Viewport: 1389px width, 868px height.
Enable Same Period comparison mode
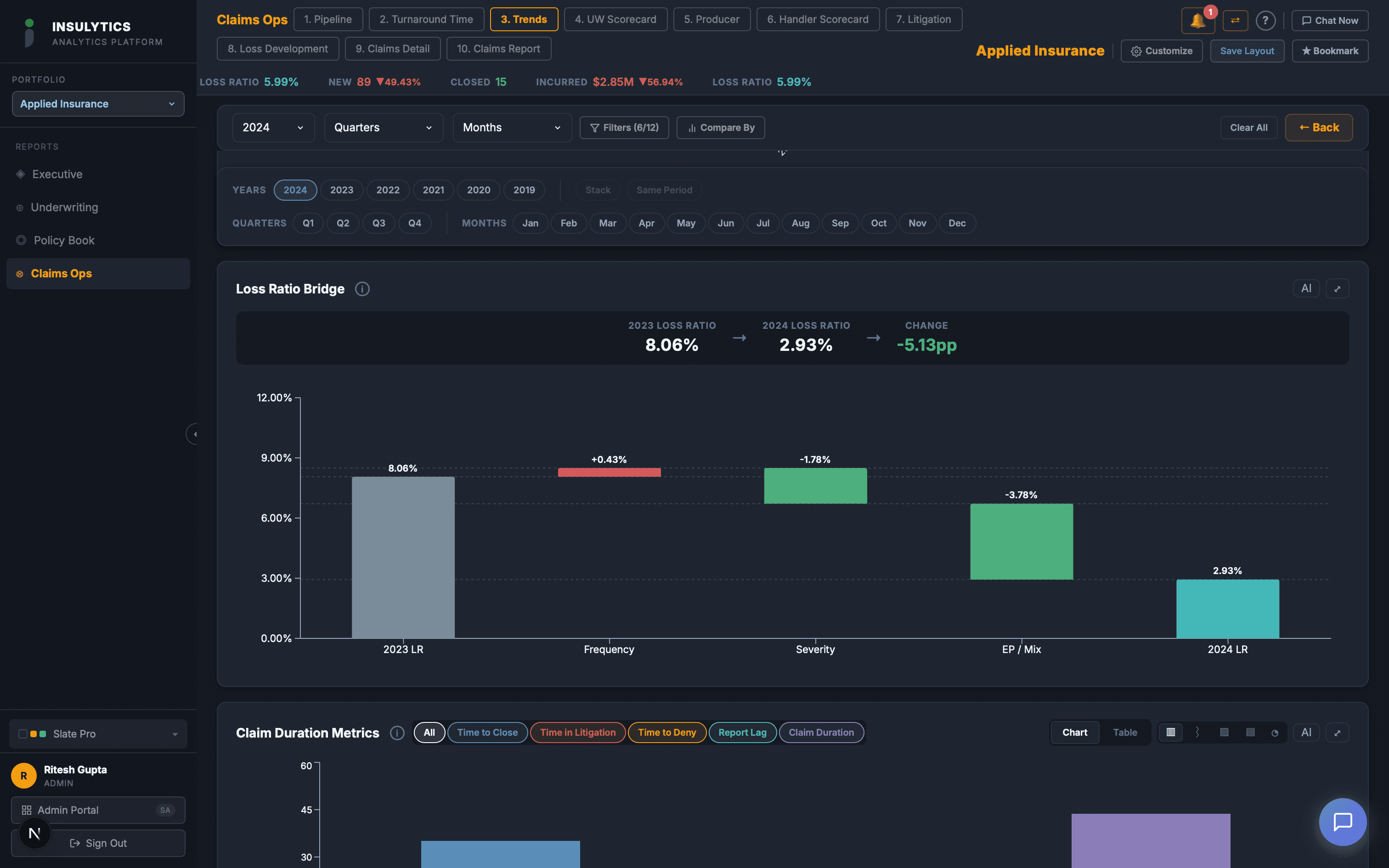[x=664, y=190]
